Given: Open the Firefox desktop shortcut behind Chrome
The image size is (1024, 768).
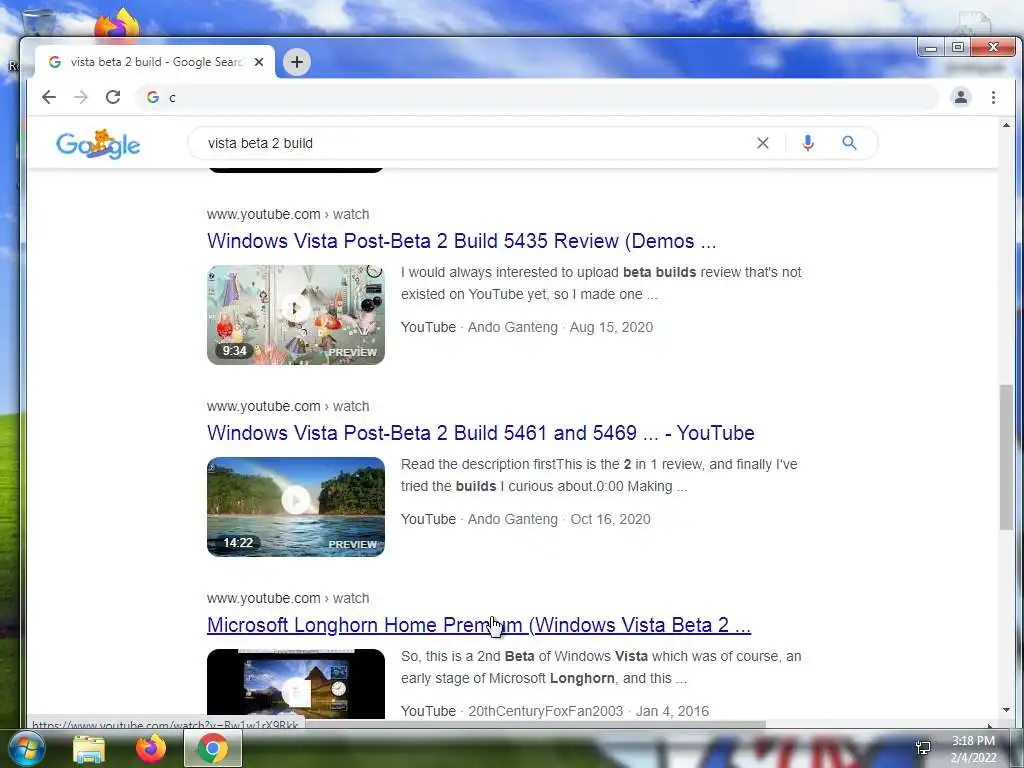Looking at the screenshot, I should pyautogui.click(x=117, y=24).
